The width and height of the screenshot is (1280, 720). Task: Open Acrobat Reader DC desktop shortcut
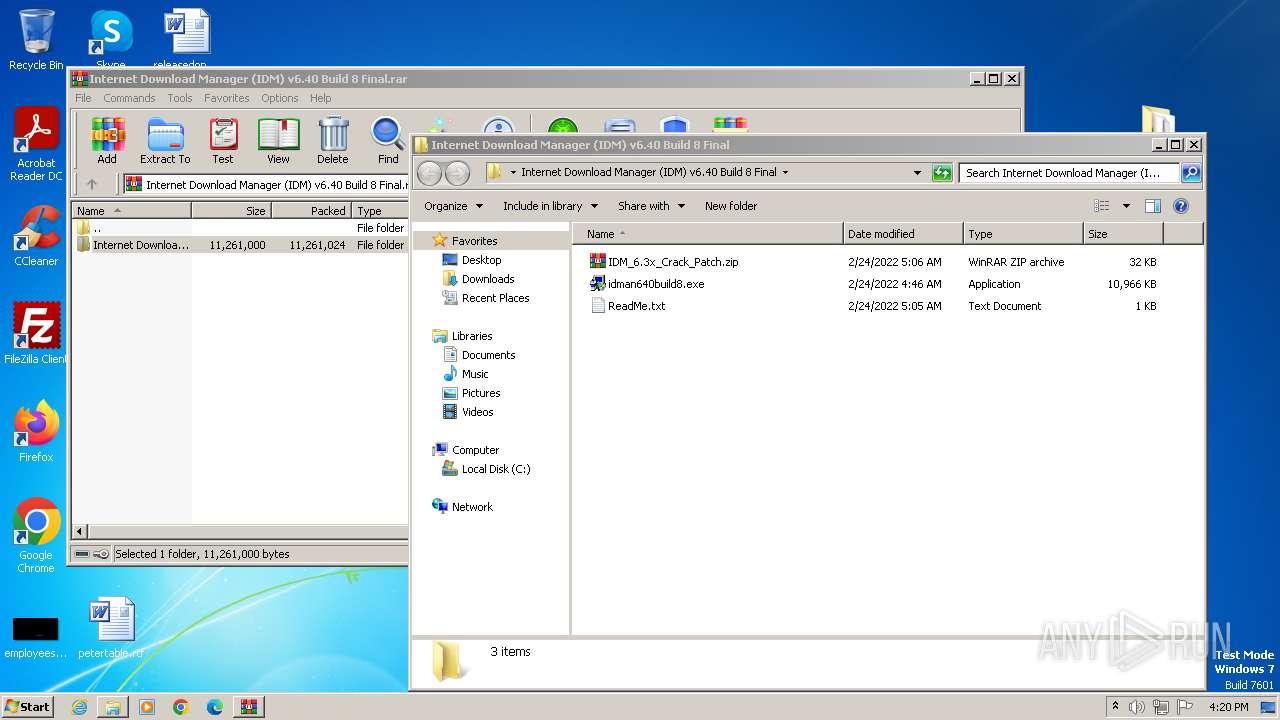36,145
